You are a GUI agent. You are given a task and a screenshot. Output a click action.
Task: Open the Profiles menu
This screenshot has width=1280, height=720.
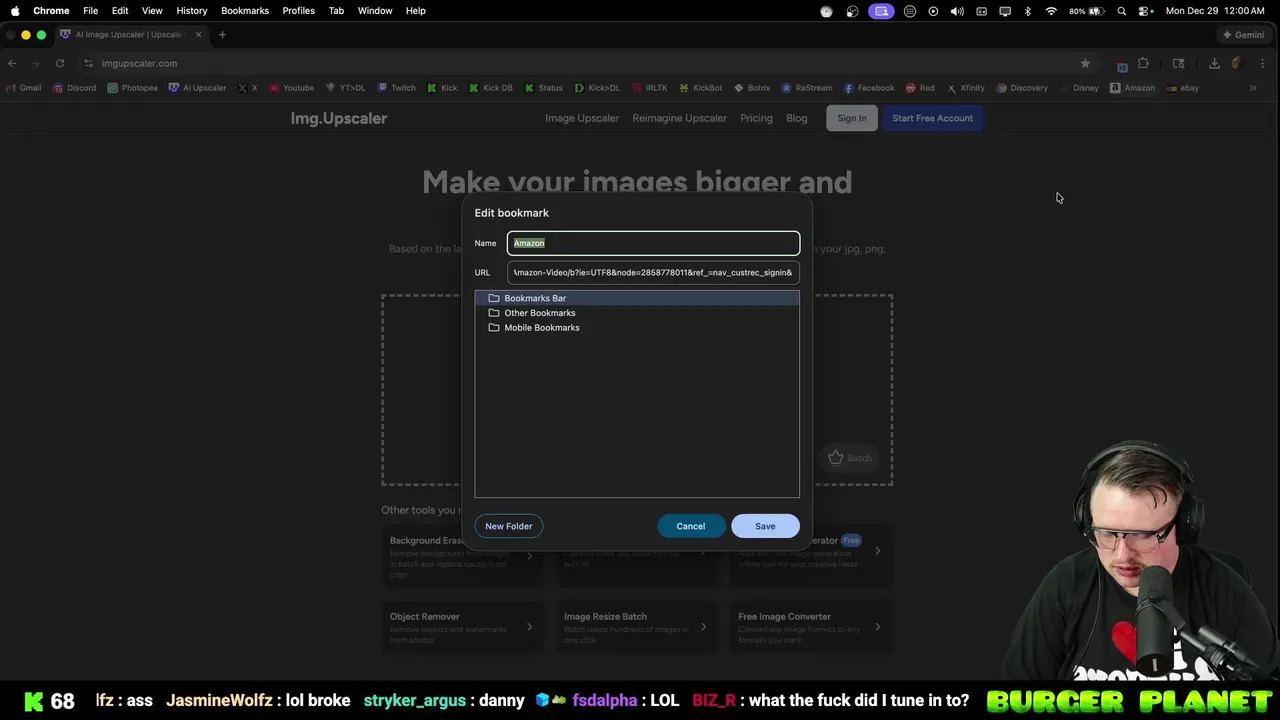point(298,10)
